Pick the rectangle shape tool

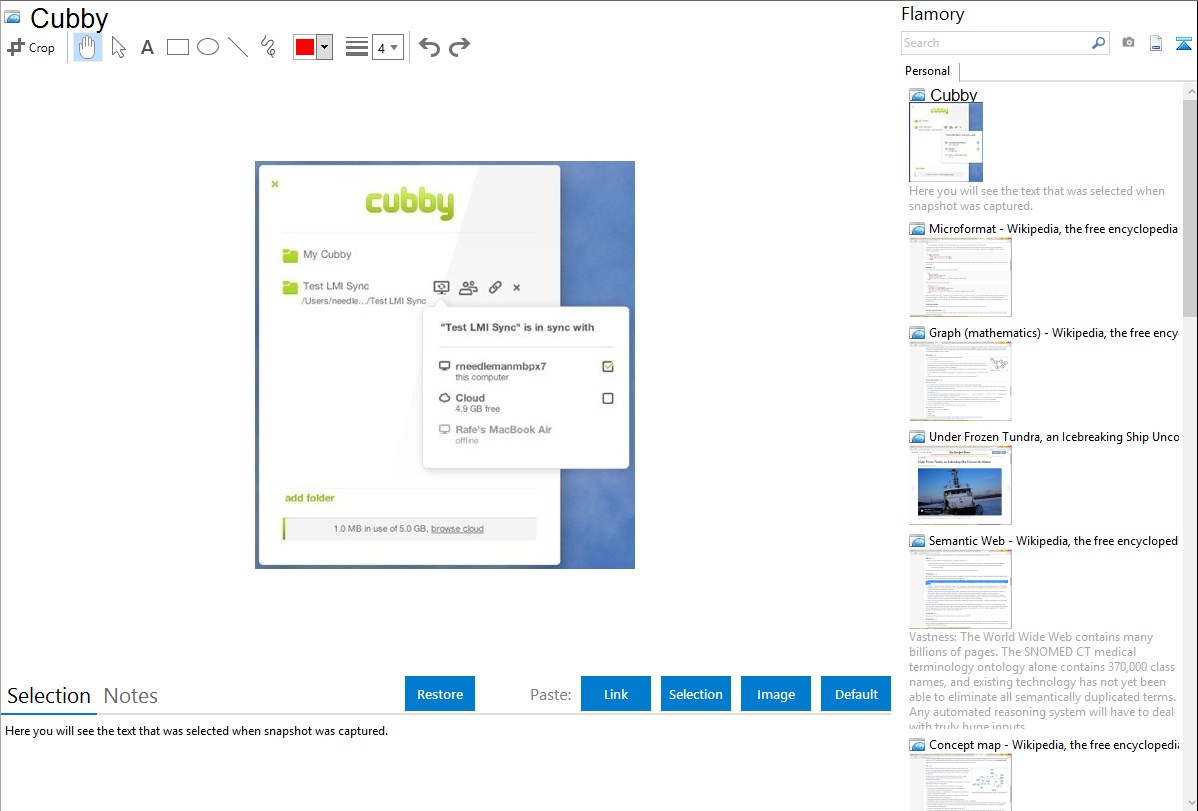click(x=177, y=47)
